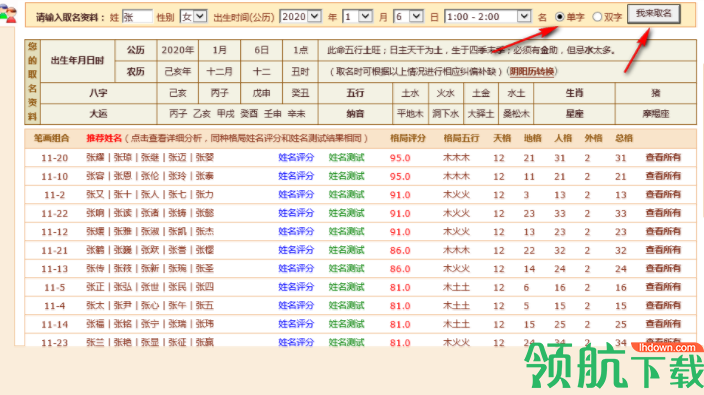Click 姓名评分 in the 11-4 row

point(296,306)
